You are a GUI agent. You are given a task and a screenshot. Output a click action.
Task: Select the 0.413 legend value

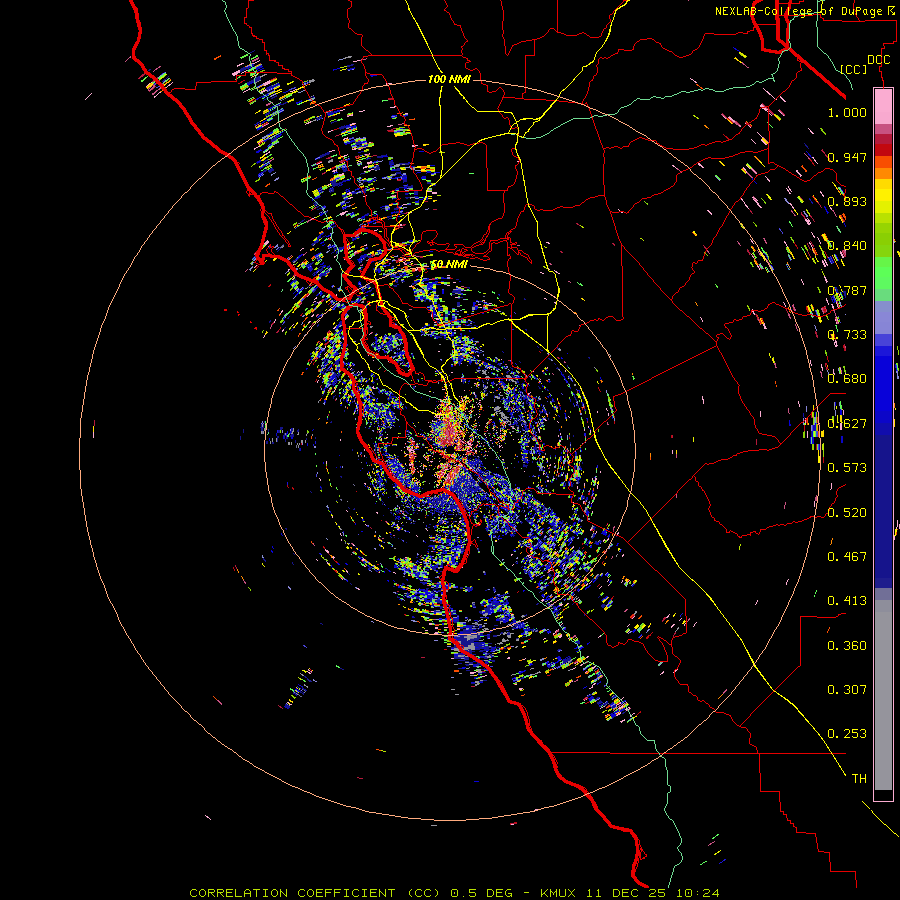(847, 601)
